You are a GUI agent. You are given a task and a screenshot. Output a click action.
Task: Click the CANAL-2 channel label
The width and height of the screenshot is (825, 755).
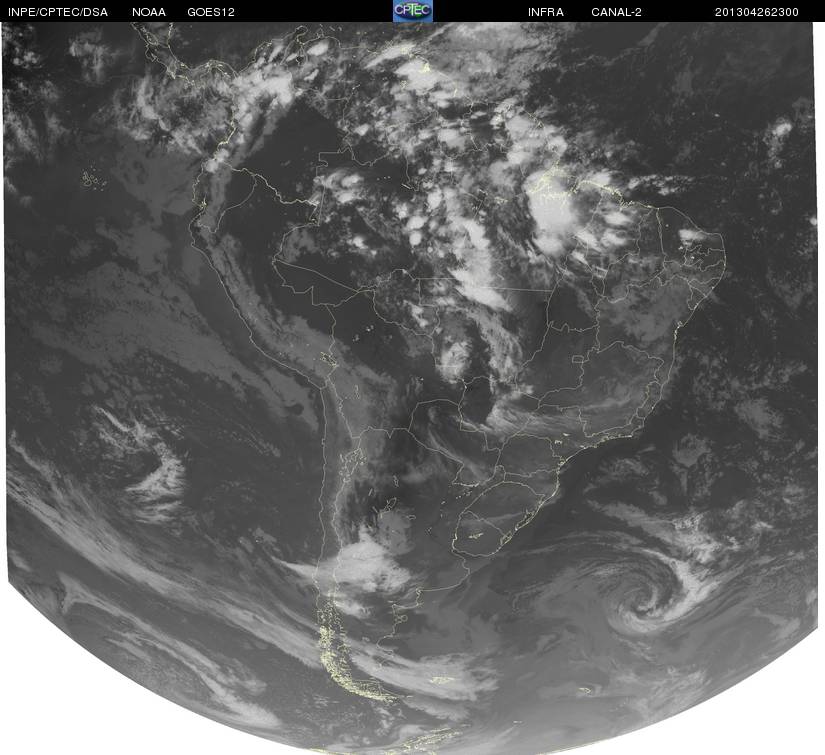click(616, 12)
